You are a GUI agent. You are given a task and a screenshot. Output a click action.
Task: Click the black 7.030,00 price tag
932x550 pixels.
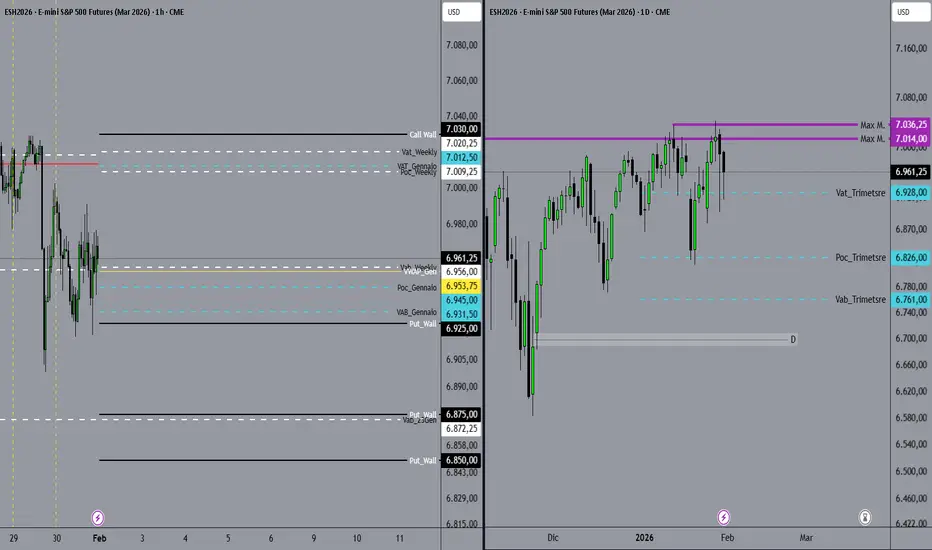tap(461, 129)
